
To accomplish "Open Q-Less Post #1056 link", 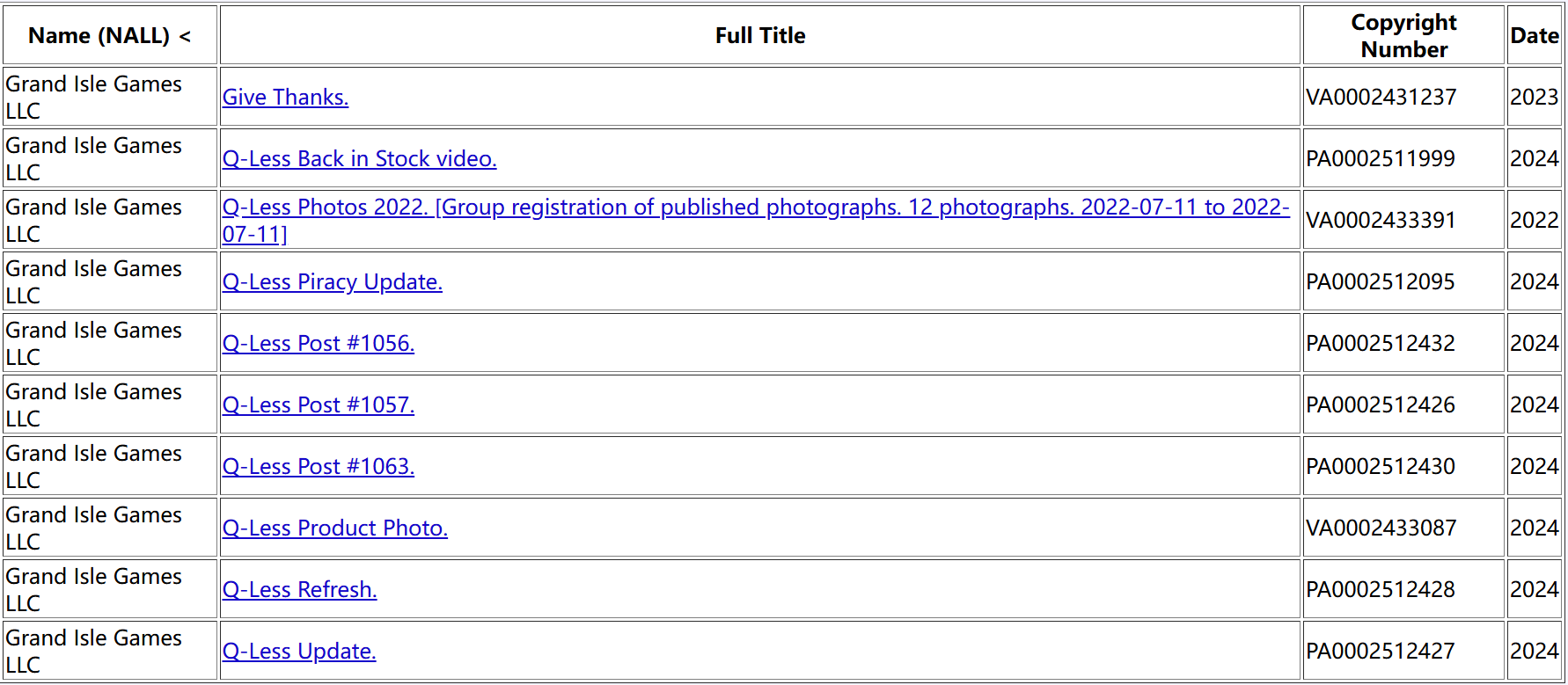I will (318, 343).
